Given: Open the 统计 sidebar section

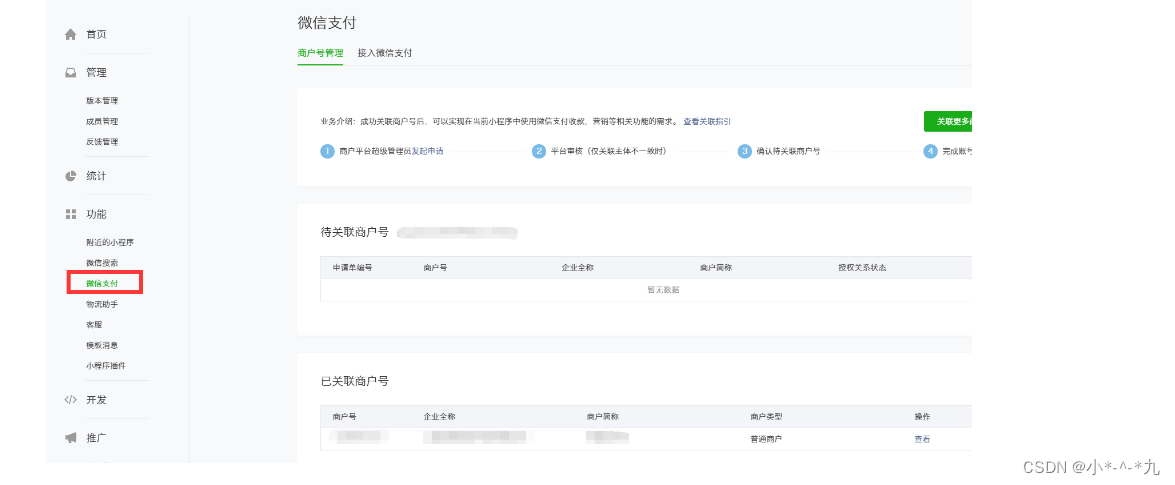Looking at the screenshot, I should [96, 176].
